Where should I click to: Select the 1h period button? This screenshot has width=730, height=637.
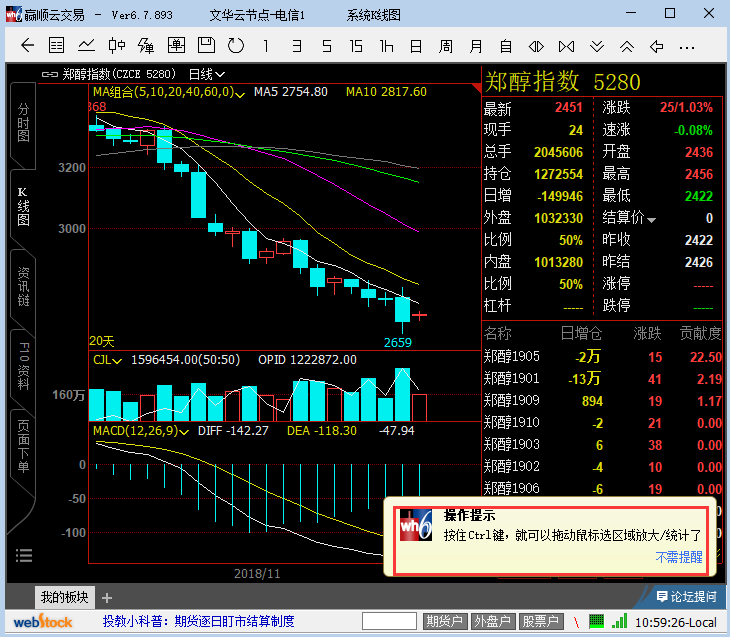[386, 46]
